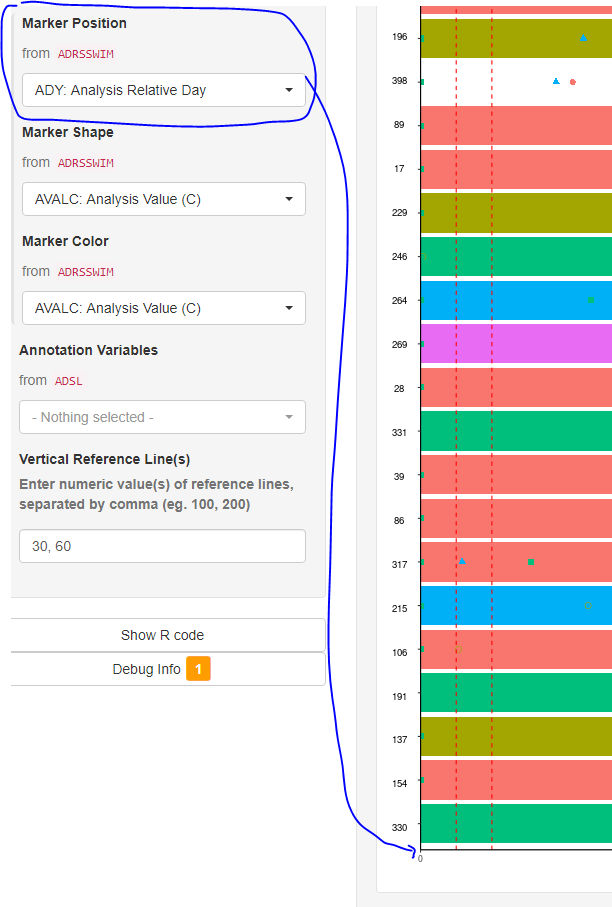Image resolution: width=612 pixels, height=907 pixels.
Task: Click the ADSL link under Annotation Variables
Action: point(68,381)
